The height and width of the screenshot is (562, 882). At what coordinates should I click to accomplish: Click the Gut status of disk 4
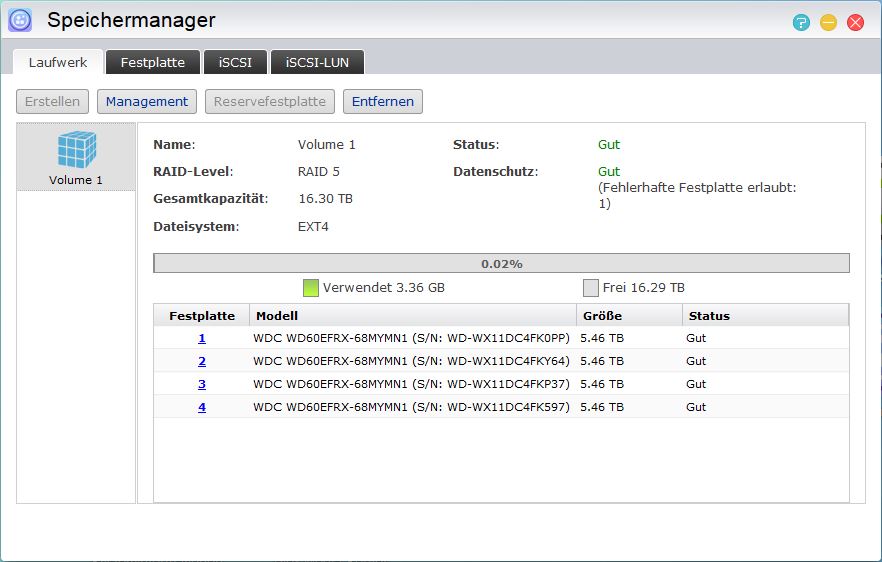point(696,407)
